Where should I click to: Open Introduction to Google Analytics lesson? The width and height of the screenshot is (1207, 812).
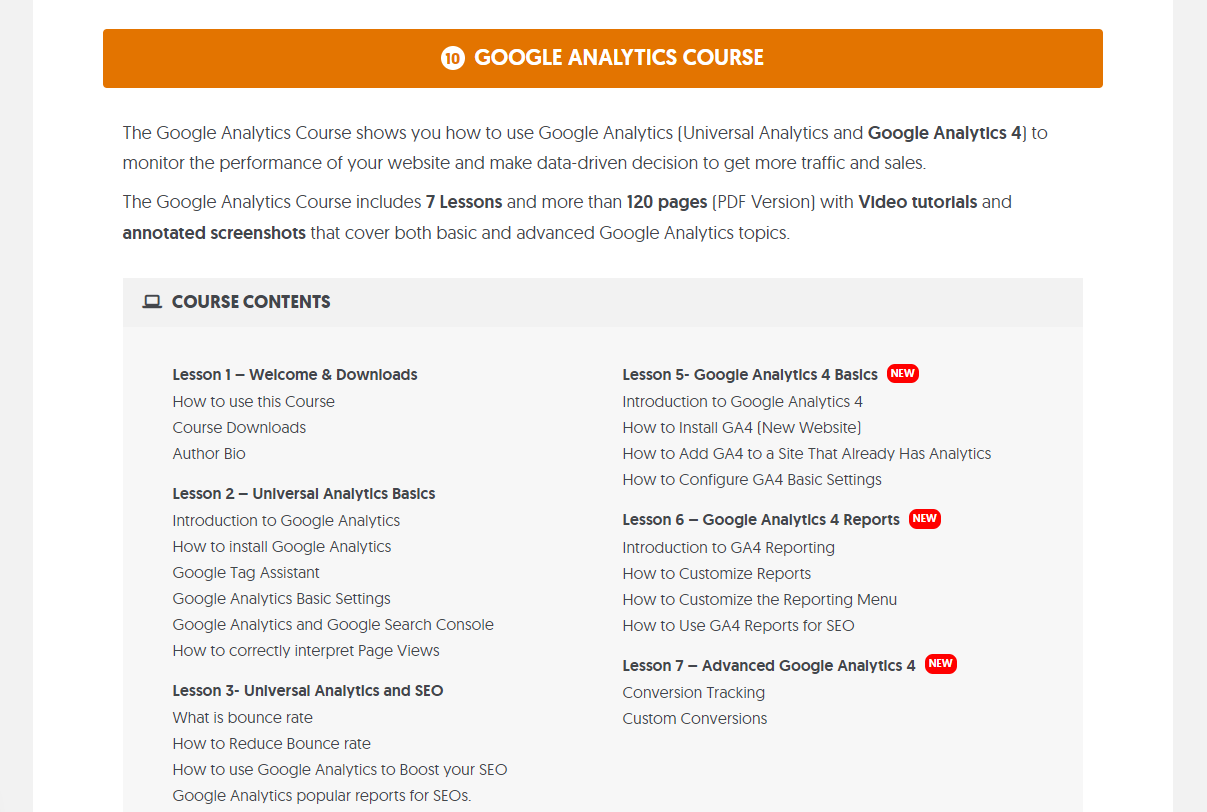pos(286,520)
